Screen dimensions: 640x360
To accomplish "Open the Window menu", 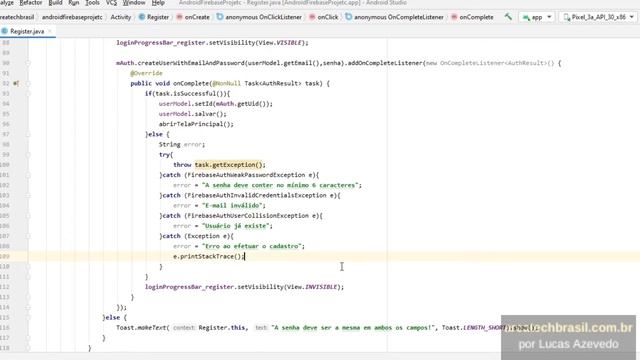I will 134,3.
